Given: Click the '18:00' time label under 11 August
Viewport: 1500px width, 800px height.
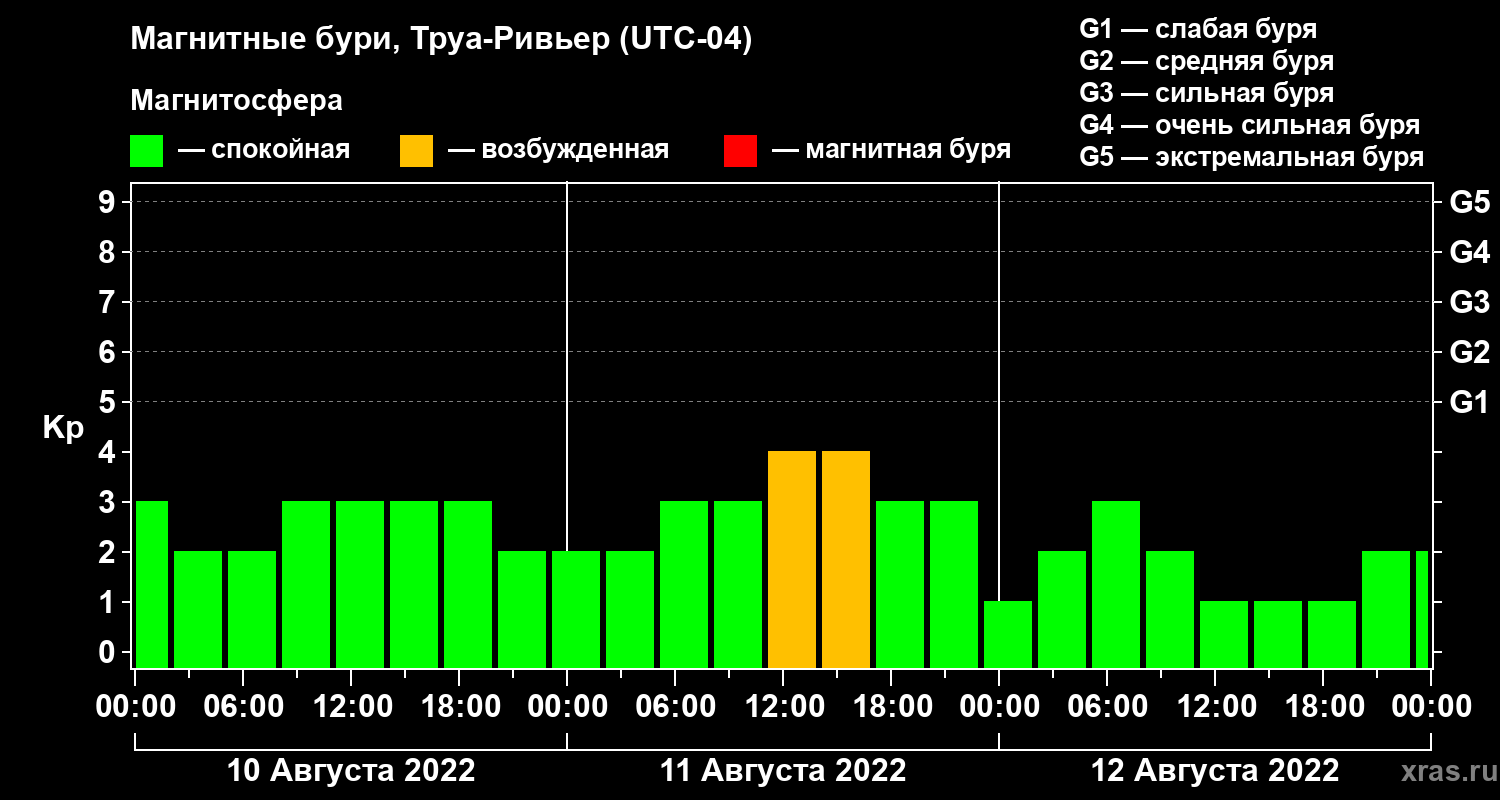Looking at the screenshot, I should (891, 707).
